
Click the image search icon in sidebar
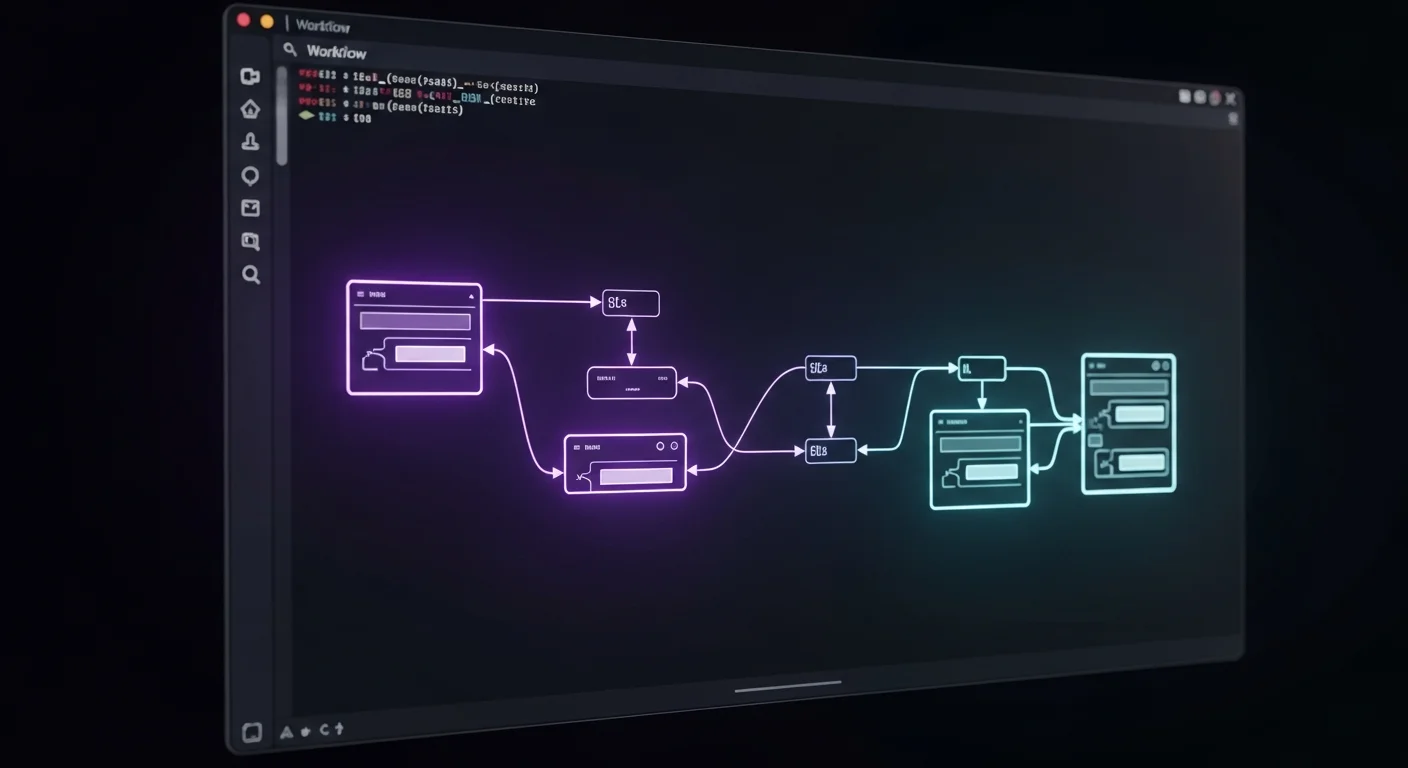[250, 241]
